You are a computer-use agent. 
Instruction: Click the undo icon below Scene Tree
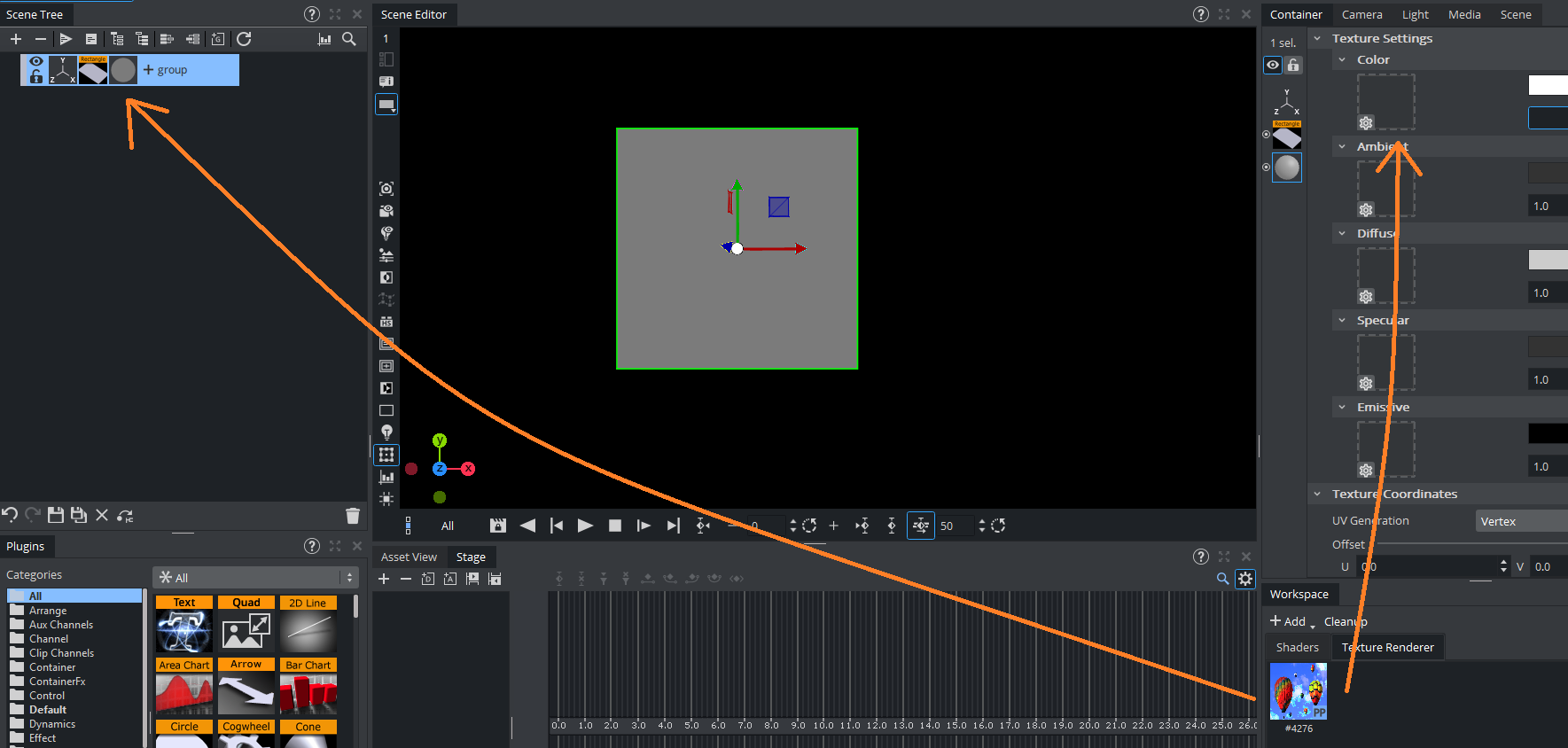[x=10, y=515]
